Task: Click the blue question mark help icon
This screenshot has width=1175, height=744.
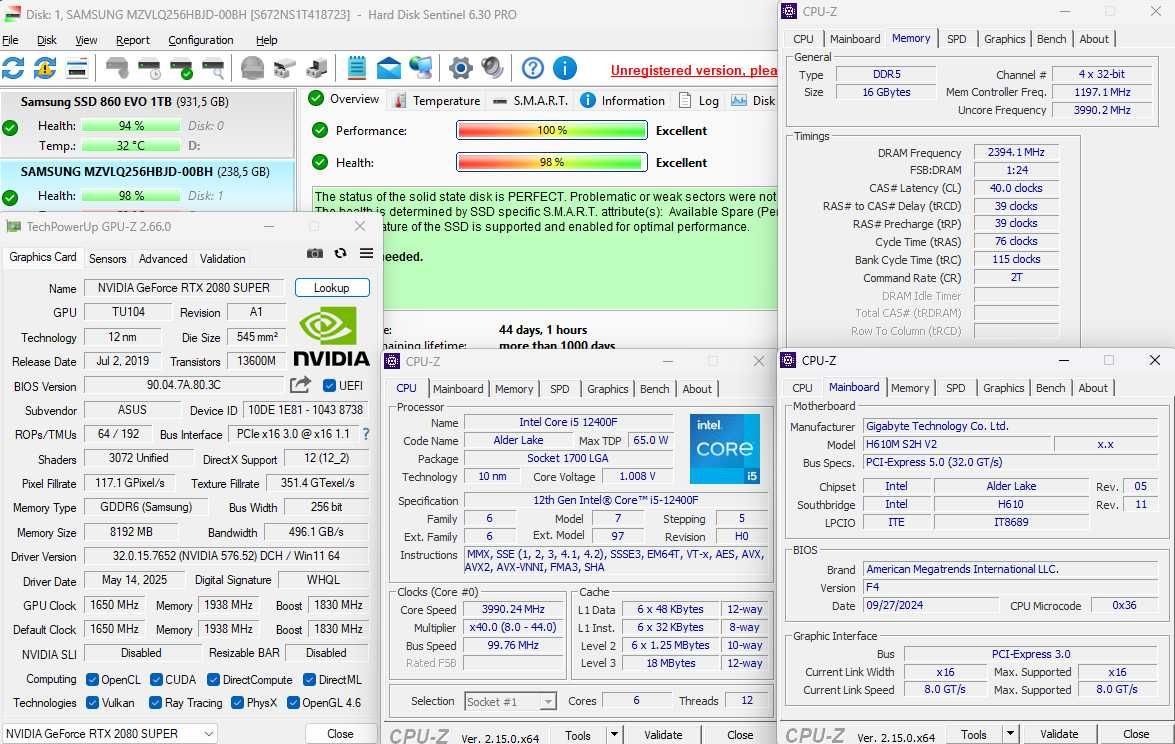Action: tap(532, 68)
